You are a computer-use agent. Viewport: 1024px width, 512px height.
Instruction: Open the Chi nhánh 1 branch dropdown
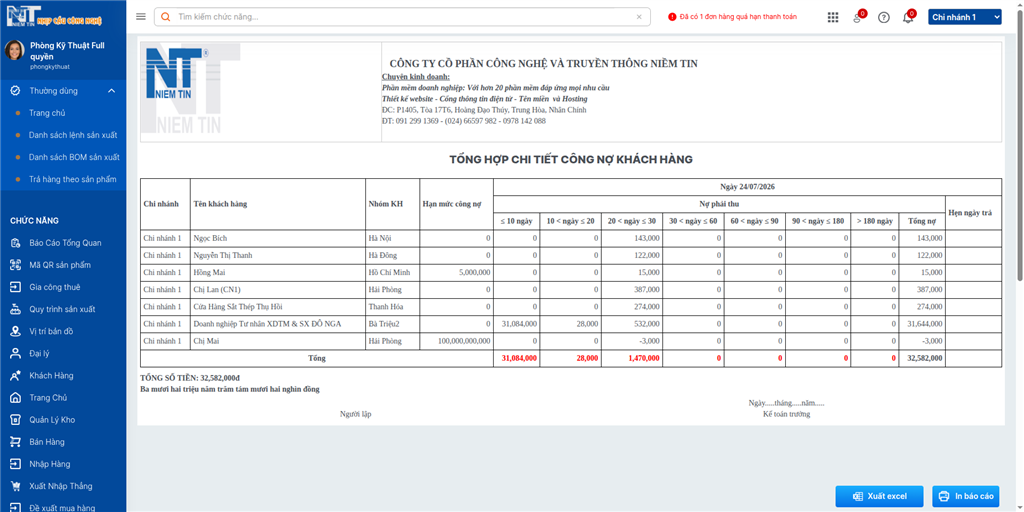click(965, 17)
